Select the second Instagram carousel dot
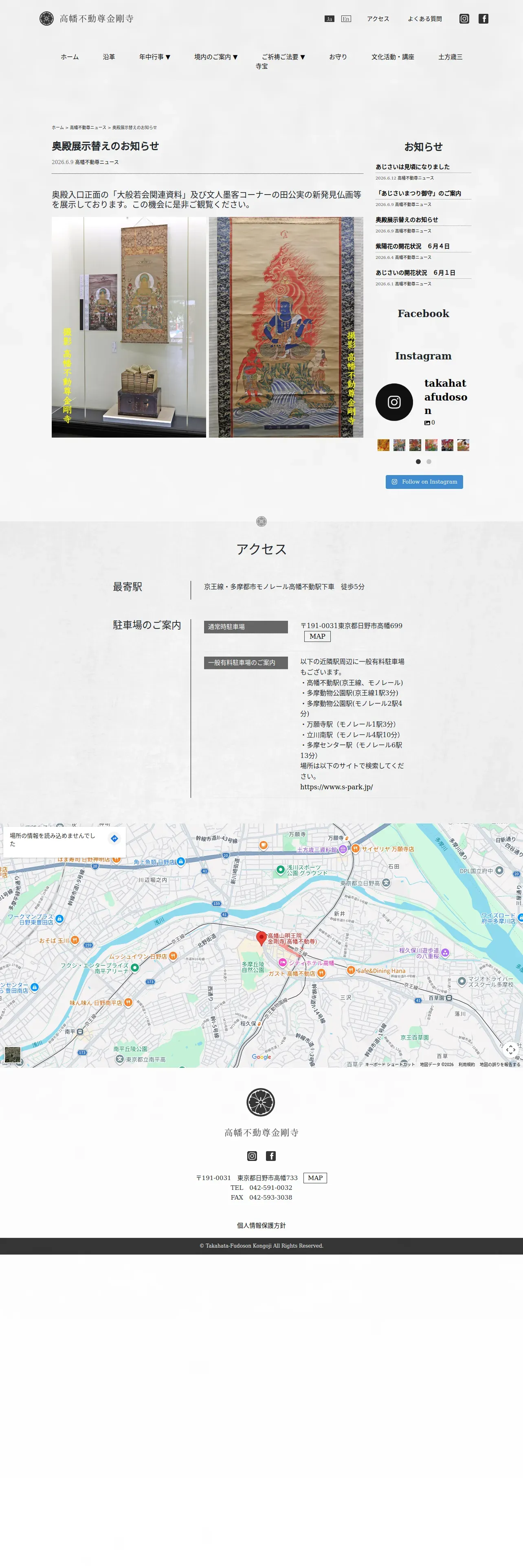 point(429,461)
